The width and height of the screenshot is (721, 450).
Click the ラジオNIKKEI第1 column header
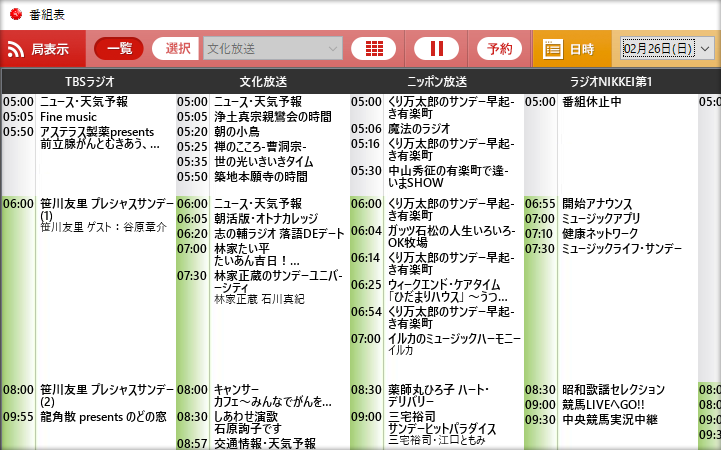[611, 82]
